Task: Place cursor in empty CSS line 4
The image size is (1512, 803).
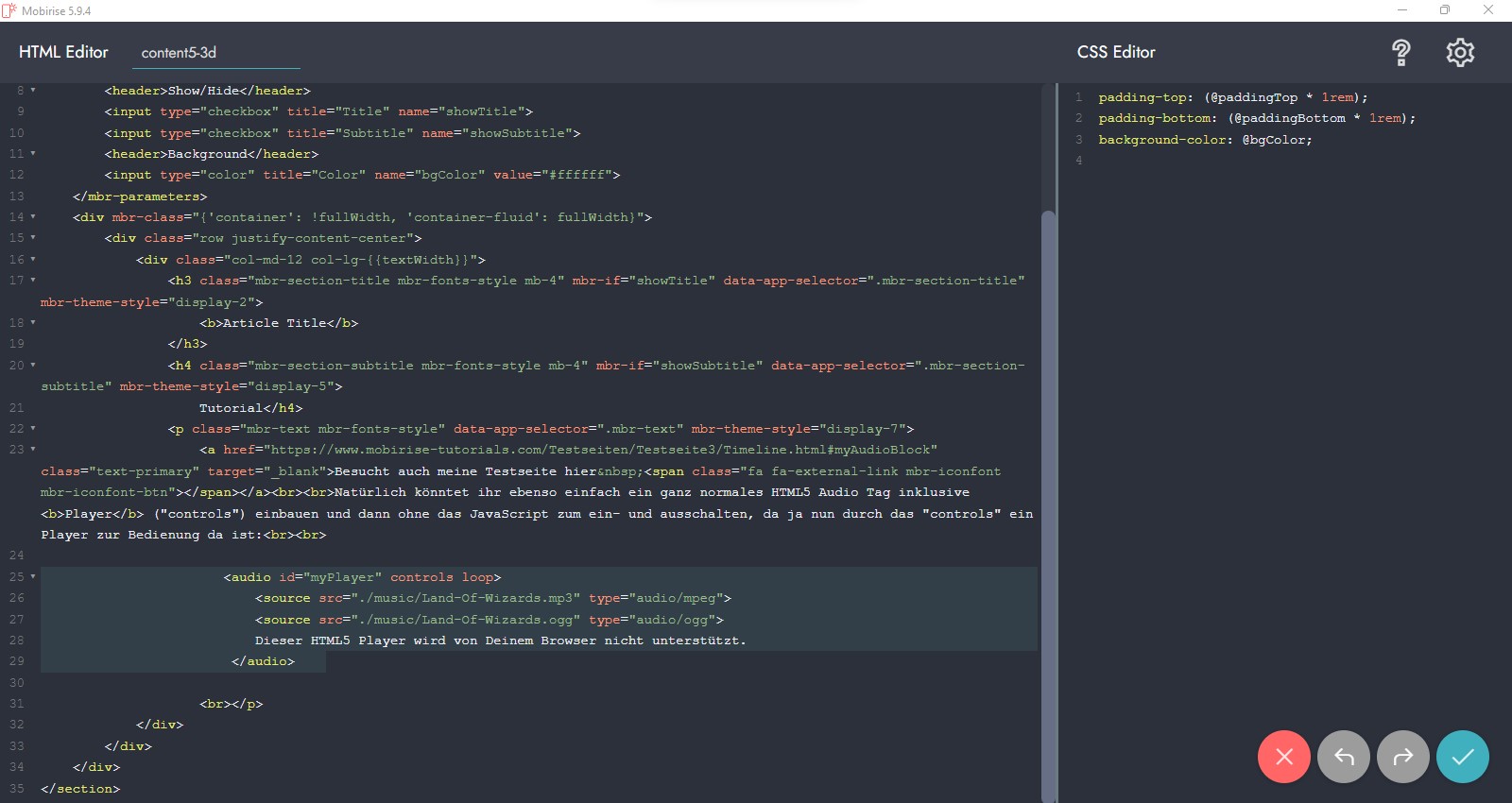Action: (x=1228, y=161)
